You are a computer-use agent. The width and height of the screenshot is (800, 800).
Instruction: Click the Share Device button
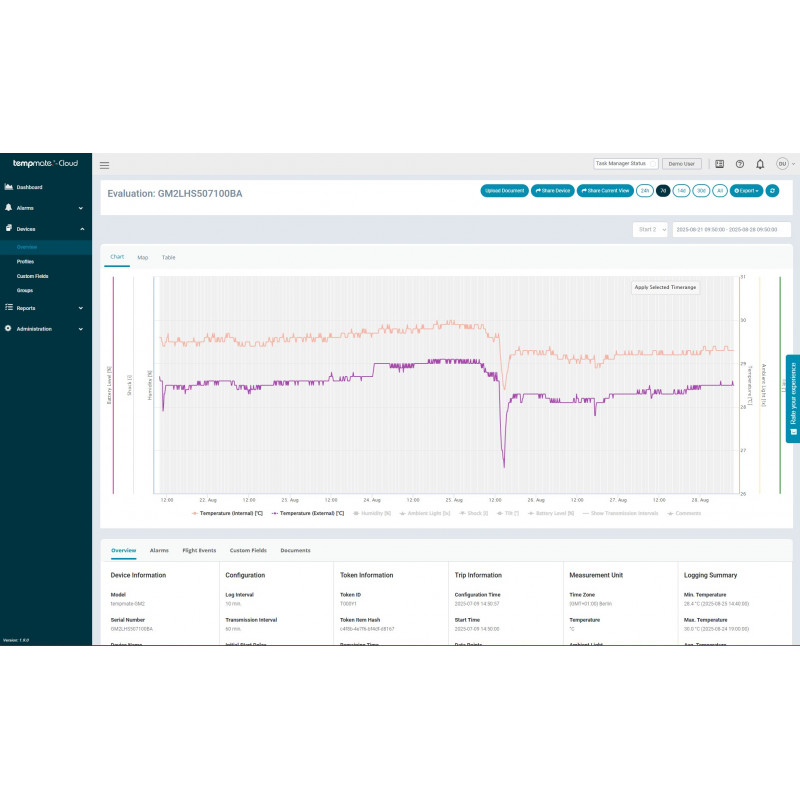(552, 190)
